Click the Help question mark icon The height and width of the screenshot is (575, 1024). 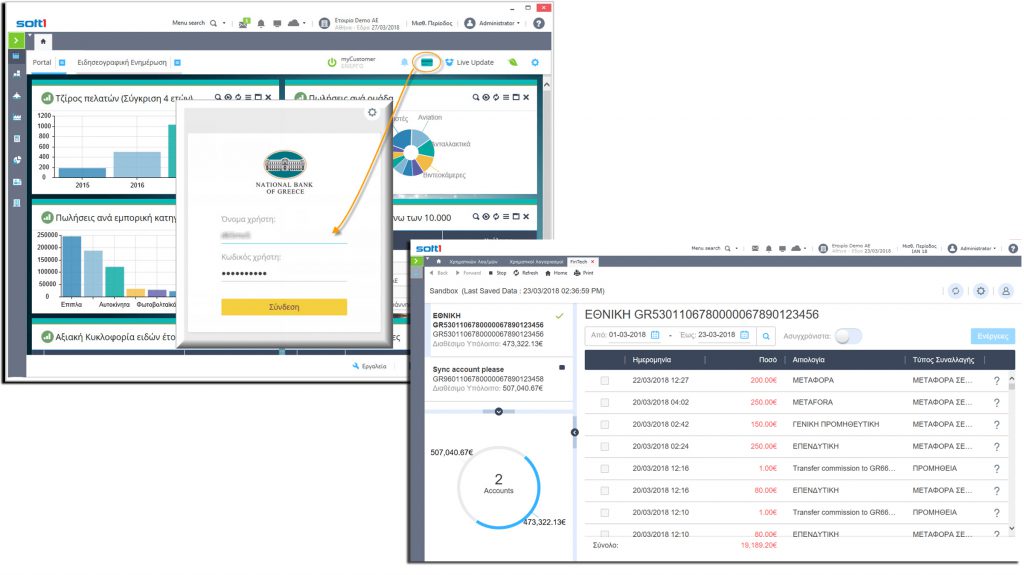[539, 22]
